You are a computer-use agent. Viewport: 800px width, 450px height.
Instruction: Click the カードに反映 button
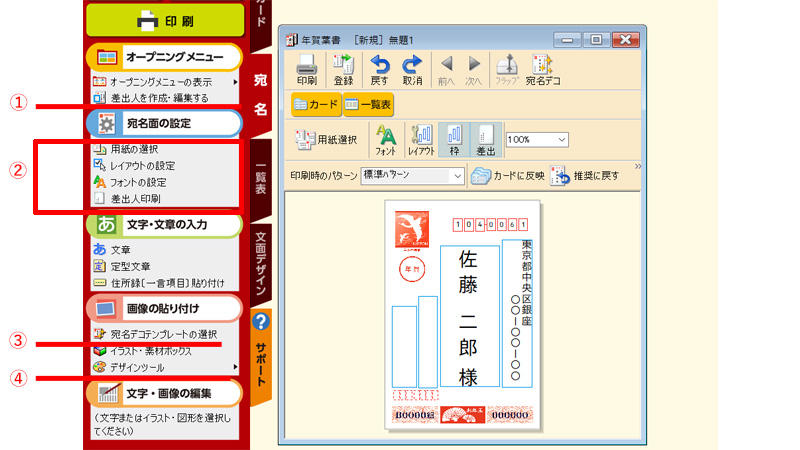tap(508, 176)
